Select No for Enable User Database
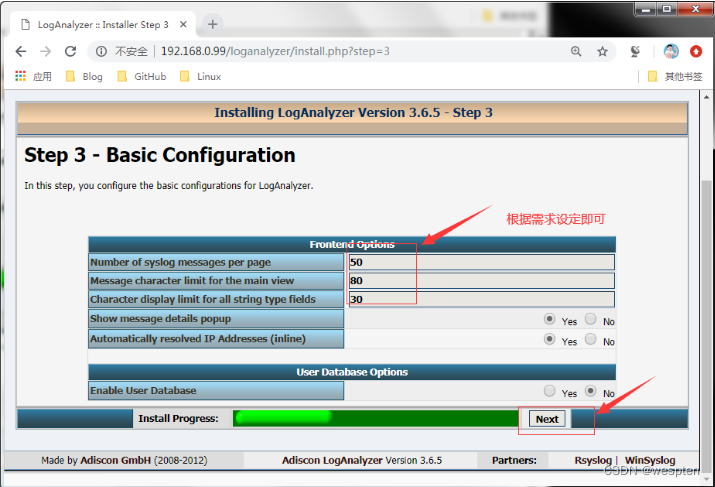715x487 pixels. (591, 391)
